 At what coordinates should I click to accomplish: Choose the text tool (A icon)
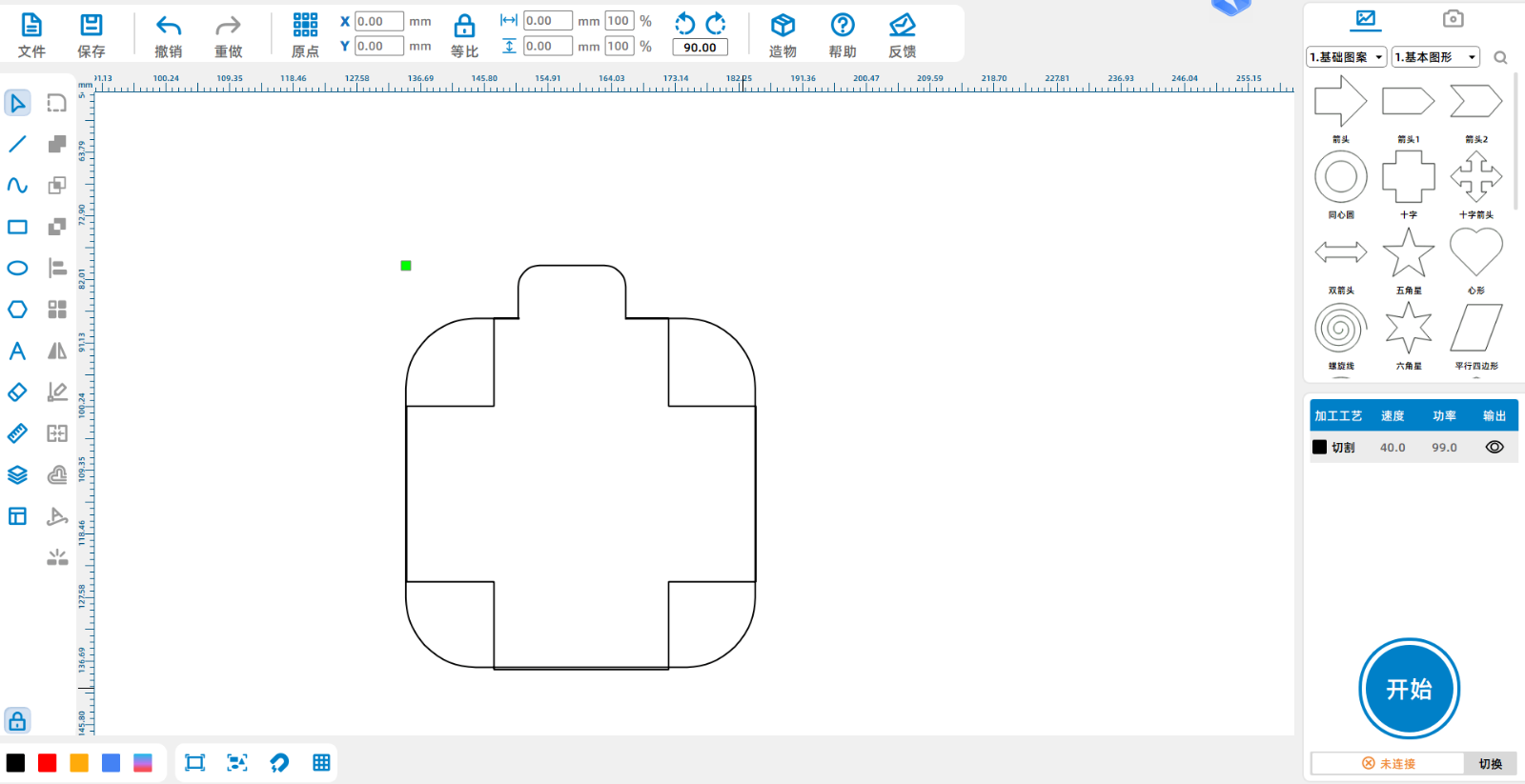tap(17, 351)
